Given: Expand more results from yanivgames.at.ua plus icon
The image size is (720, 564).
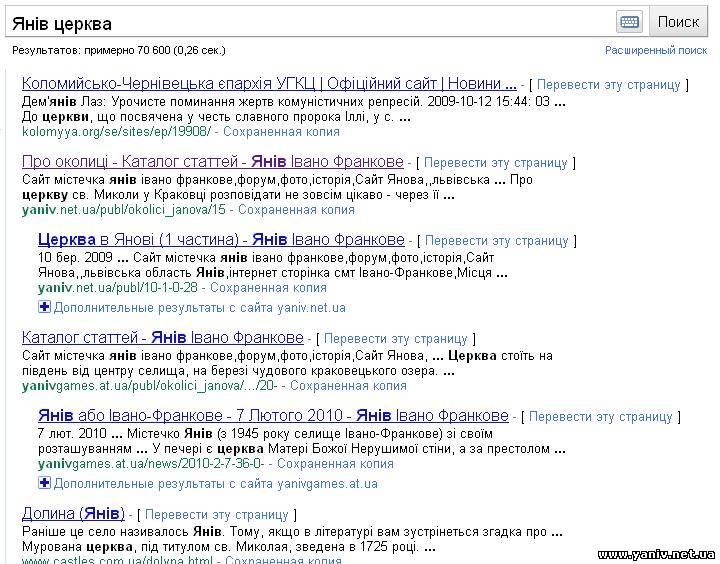Looking at the screenshot, I should tap(44, 483).
